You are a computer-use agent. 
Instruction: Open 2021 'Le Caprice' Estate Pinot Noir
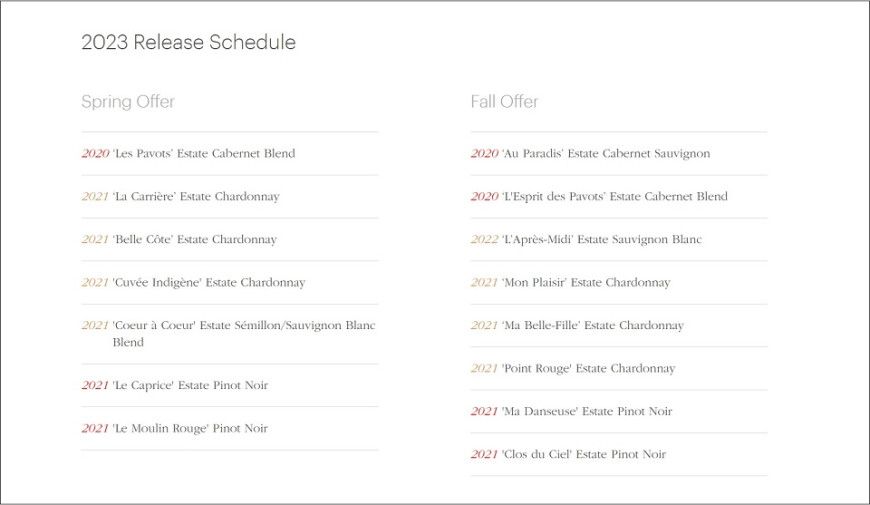tap(175, 385)
